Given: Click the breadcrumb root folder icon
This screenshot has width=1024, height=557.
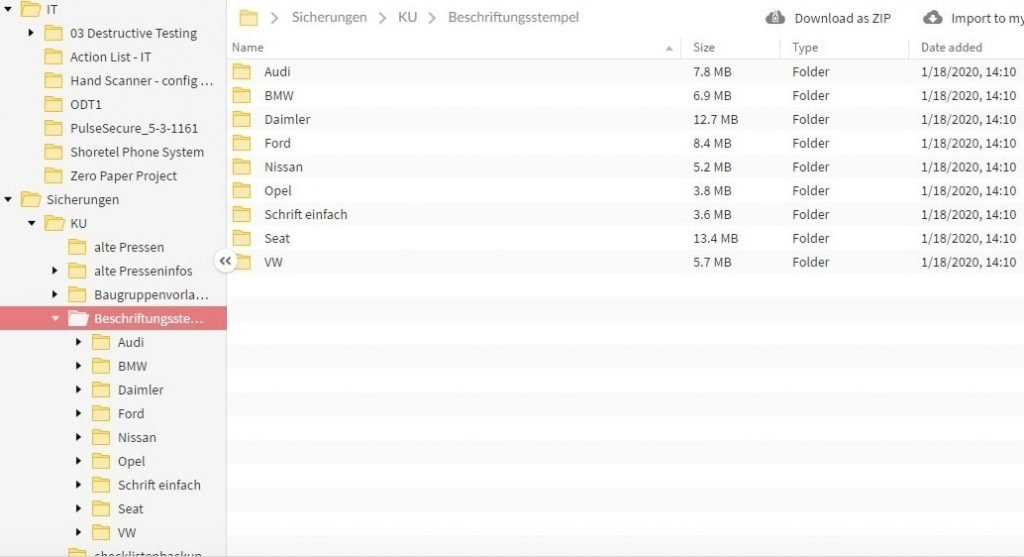Looking at the screenshot, I should pos(248,18).
